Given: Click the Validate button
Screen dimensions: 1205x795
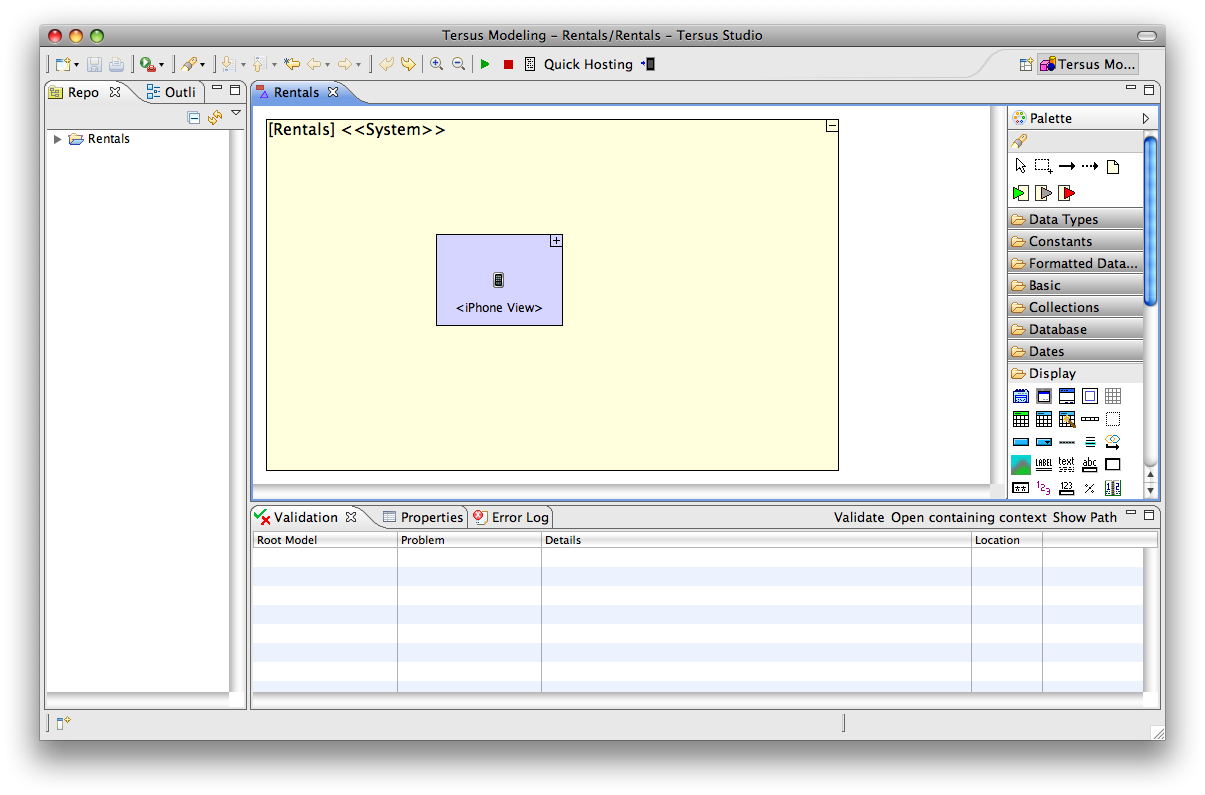Looking at the screenshot, I should tap(859, 517).
